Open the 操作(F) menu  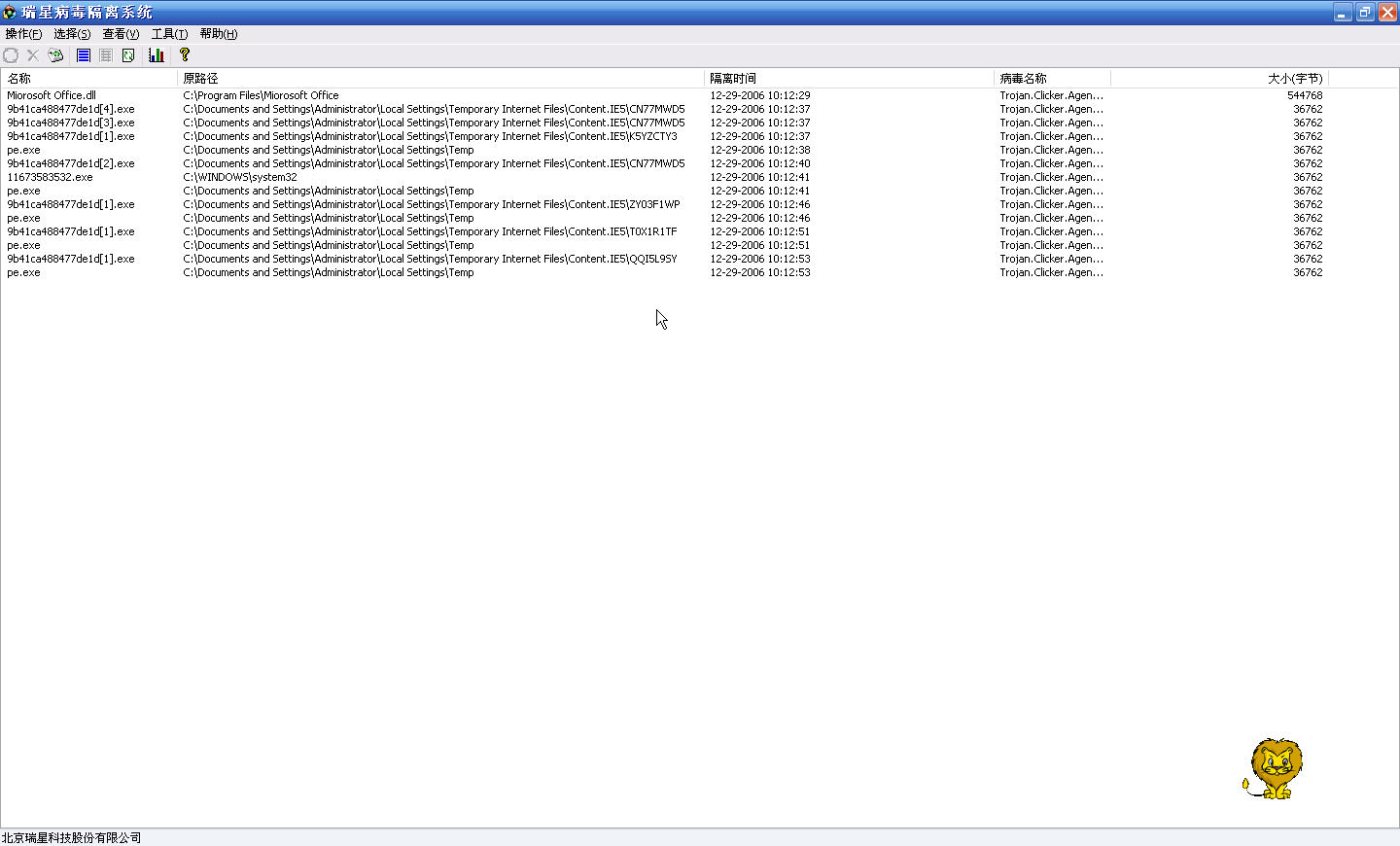pyautogui.click(x=23, y=34)
